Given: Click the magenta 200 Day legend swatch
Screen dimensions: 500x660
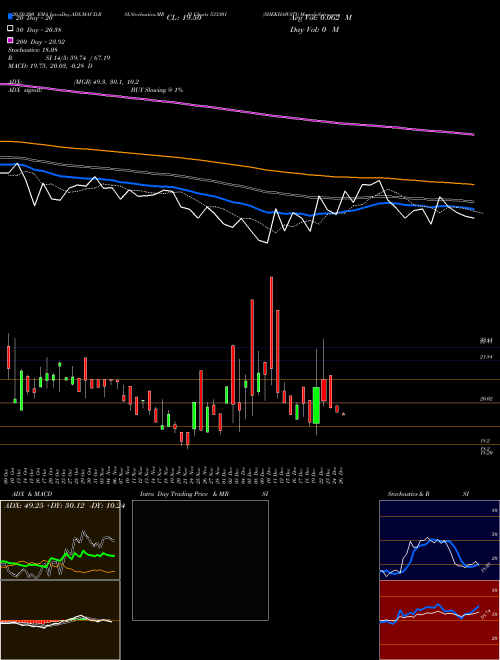Looking at the screenshot, I should [x=10, y=40].
